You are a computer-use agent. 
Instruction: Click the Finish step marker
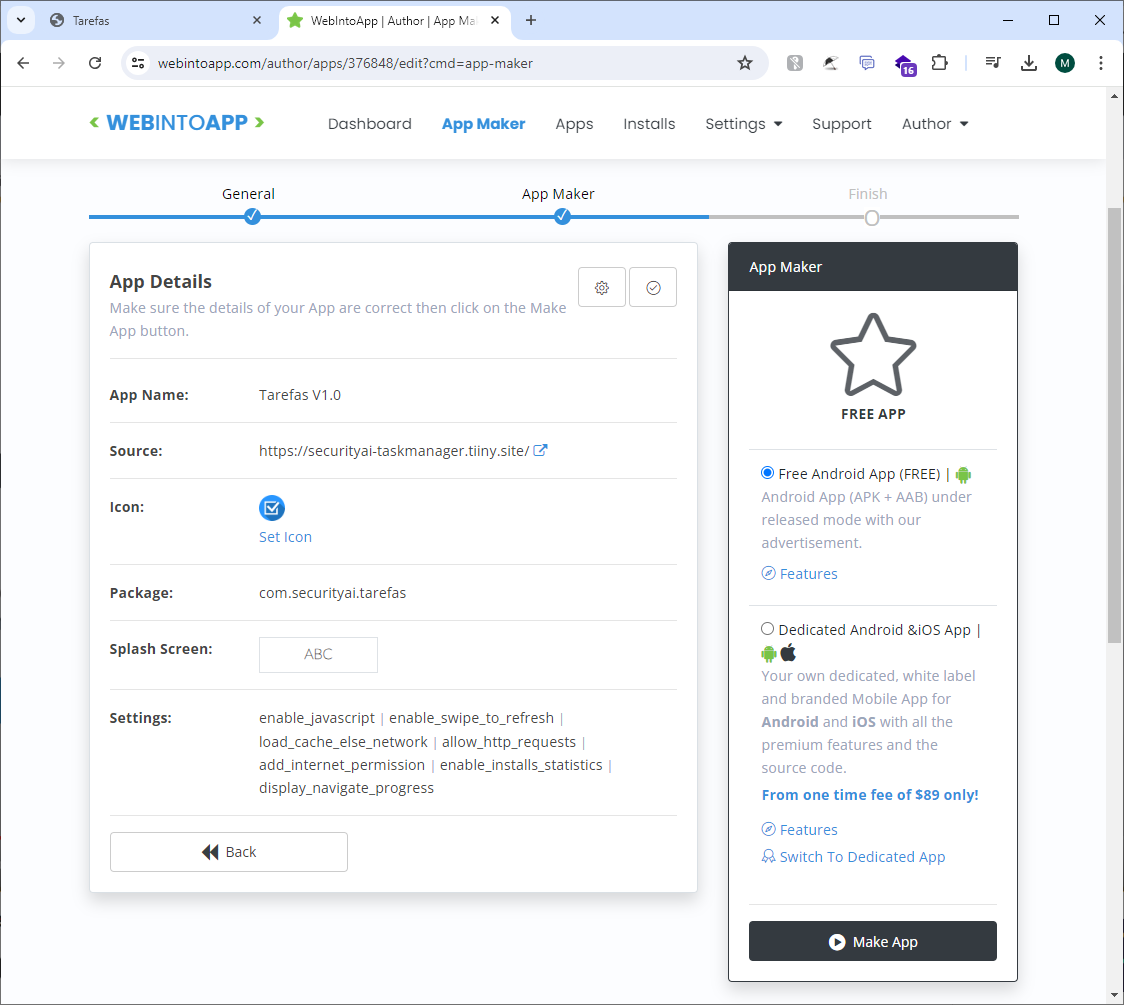click(872, 217)
